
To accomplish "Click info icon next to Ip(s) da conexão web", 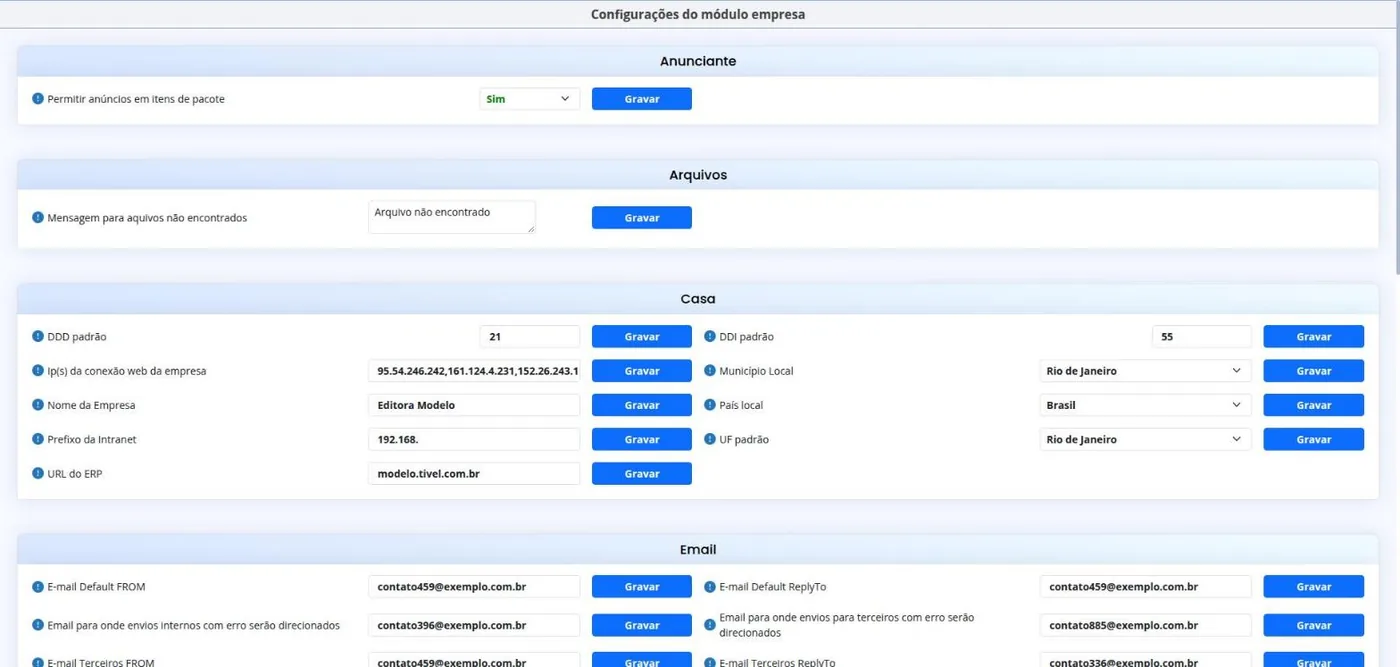I will point(38,371).
